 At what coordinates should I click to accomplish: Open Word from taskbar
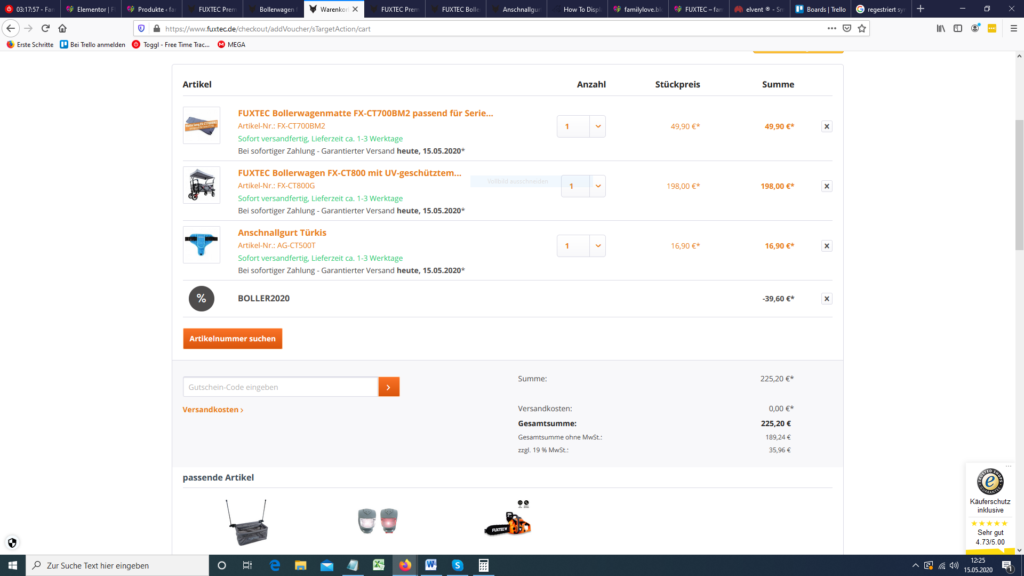[x=431, y=565]
